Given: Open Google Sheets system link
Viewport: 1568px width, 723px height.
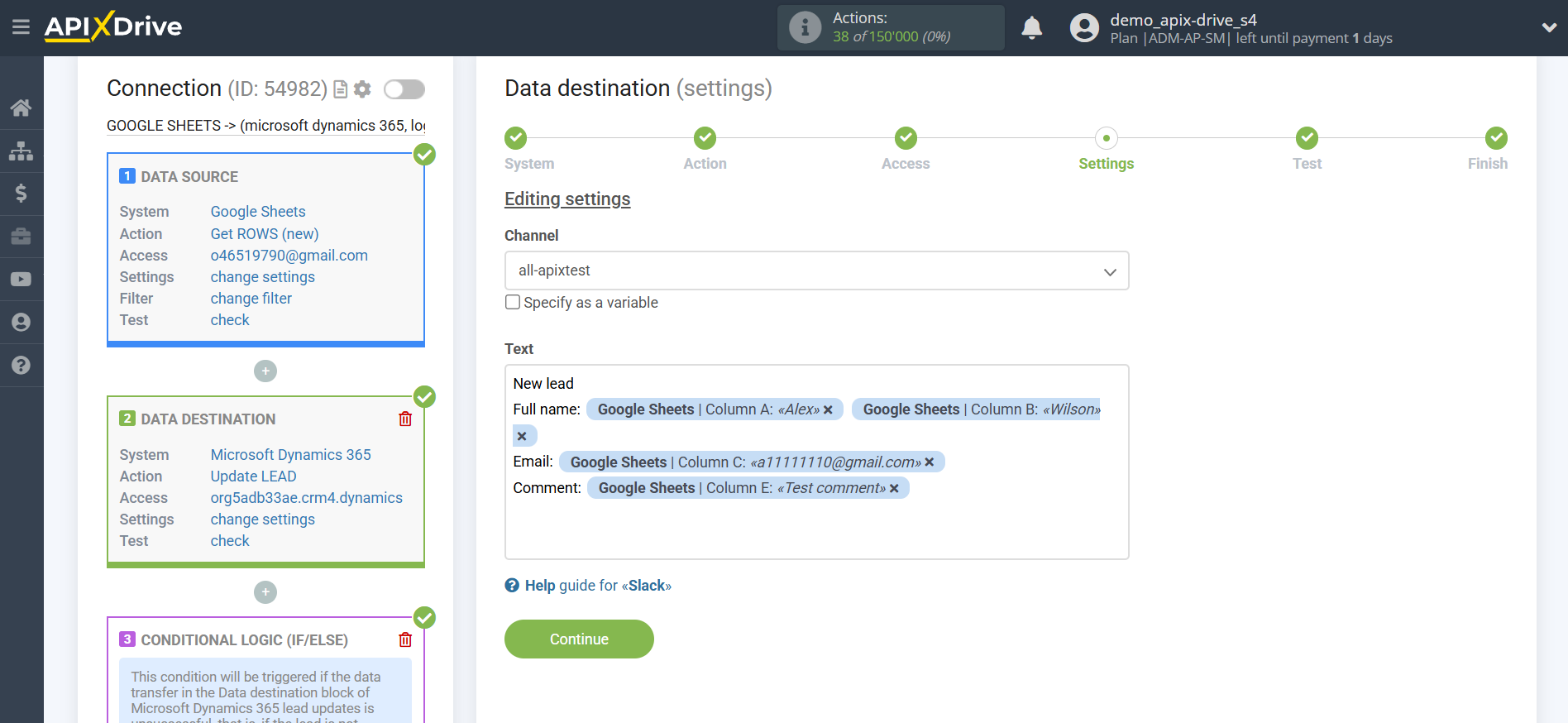Looking at the screenshot, I should coord(258,212).
